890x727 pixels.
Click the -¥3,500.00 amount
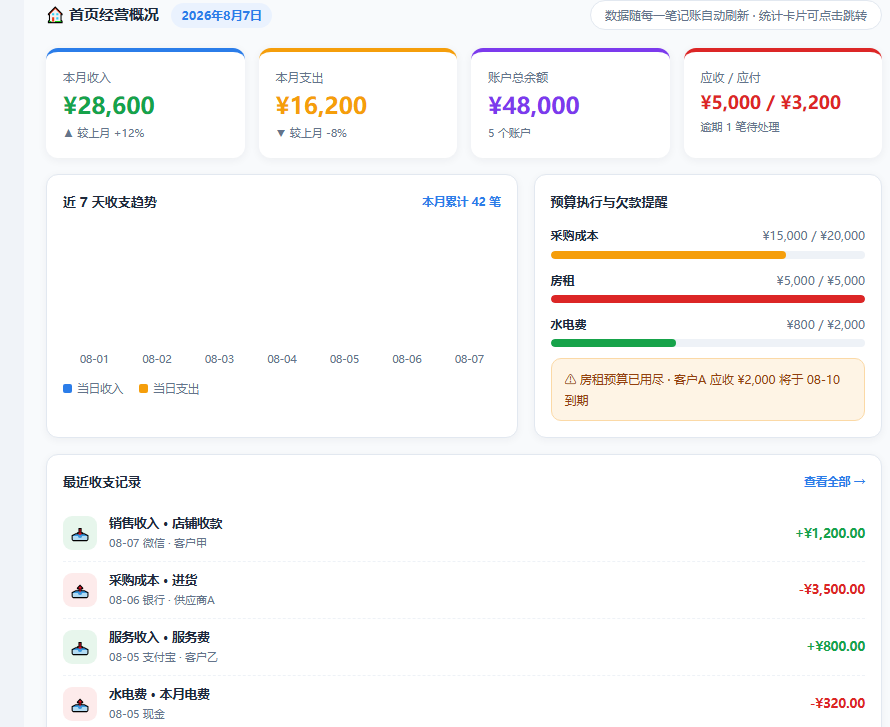pos(832,590)
